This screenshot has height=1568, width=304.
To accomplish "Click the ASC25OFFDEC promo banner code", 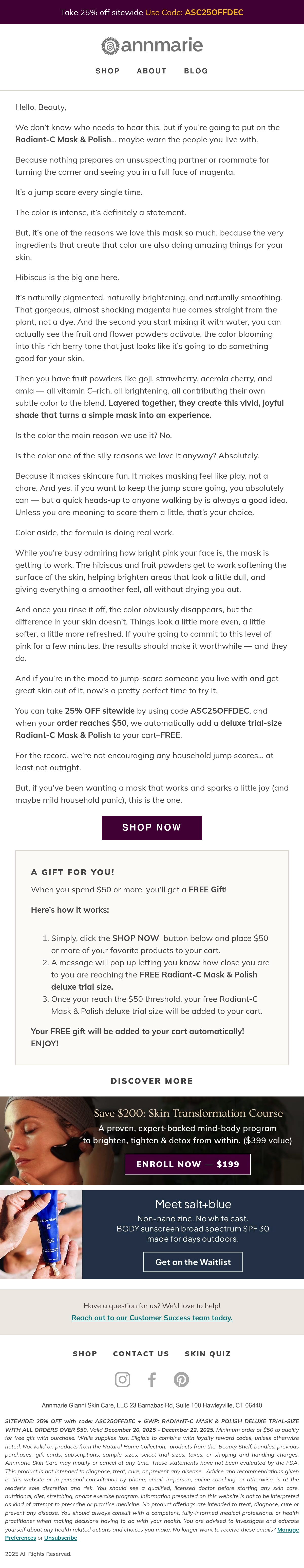I will [x=214, y=12].
